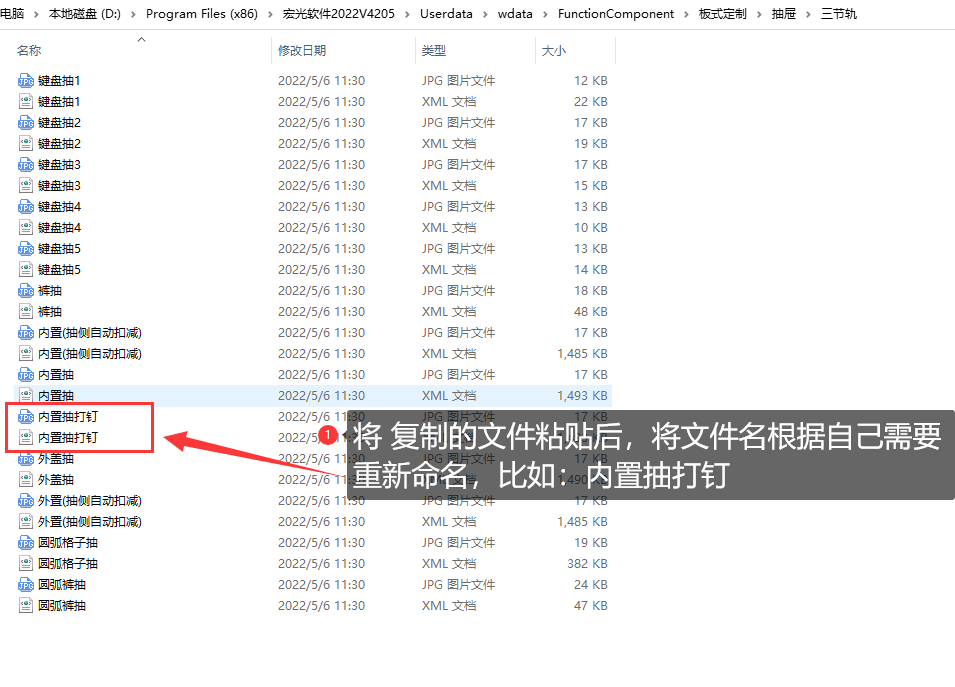Click XML icon of 内置(抽侧自动扣减)
The height and width of the screenshot is (687, 955).
[x=26, y=354]
